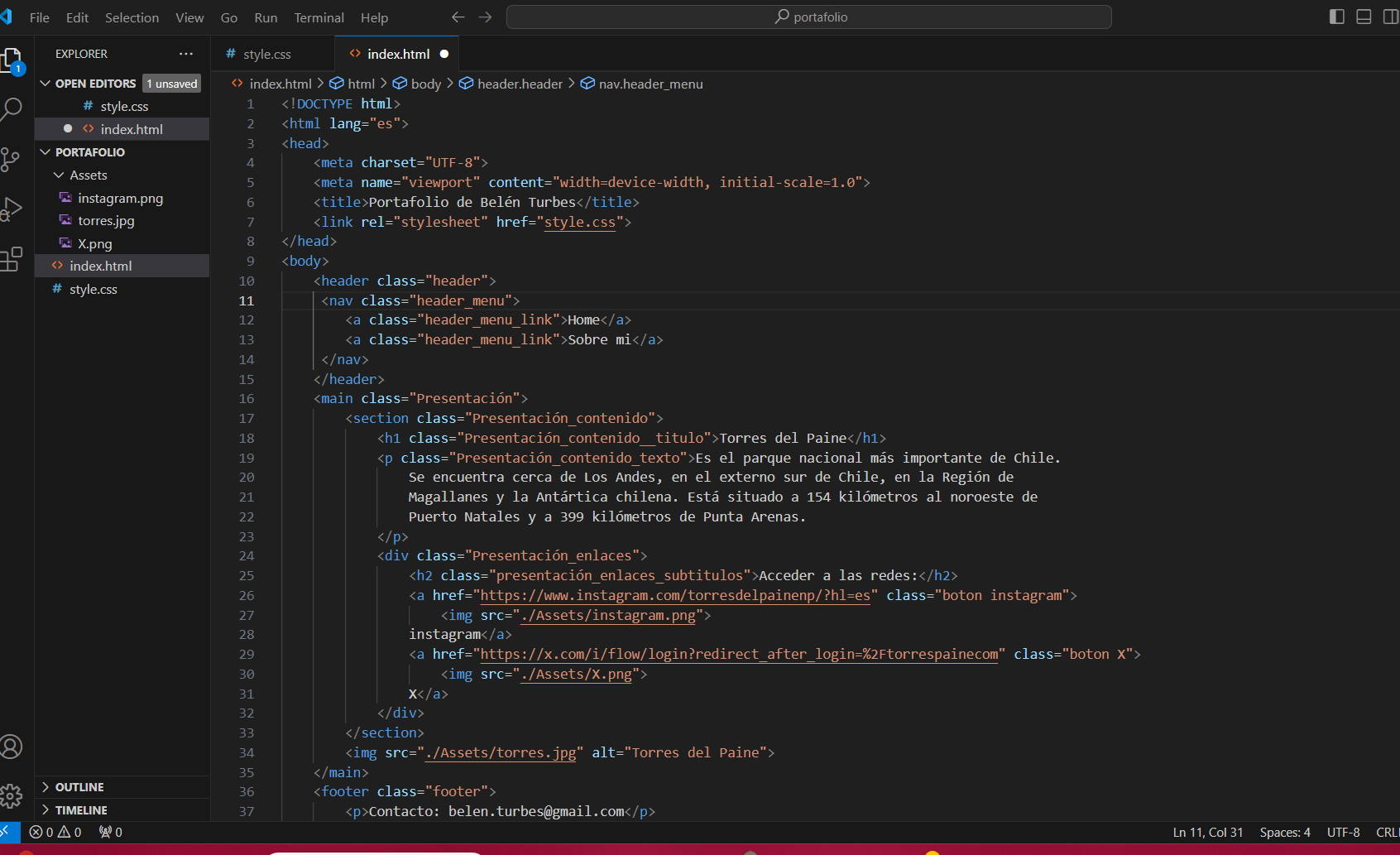Click the header.header breadcrumb item
Screen dimensions: 1400x855
(520, 84)
